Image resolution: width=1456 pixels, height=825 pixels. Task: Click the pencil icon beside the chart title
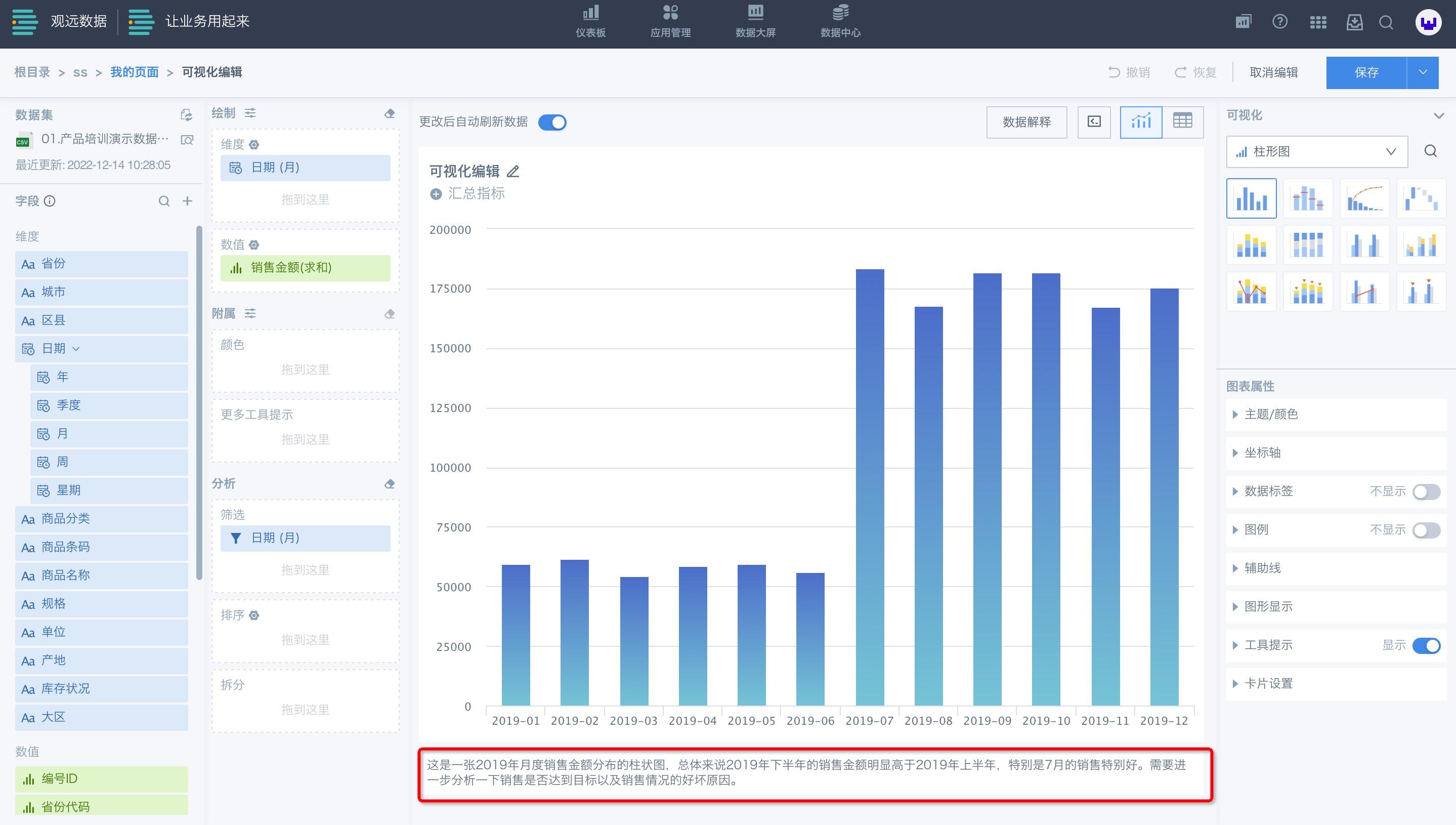tap(513, 171)
